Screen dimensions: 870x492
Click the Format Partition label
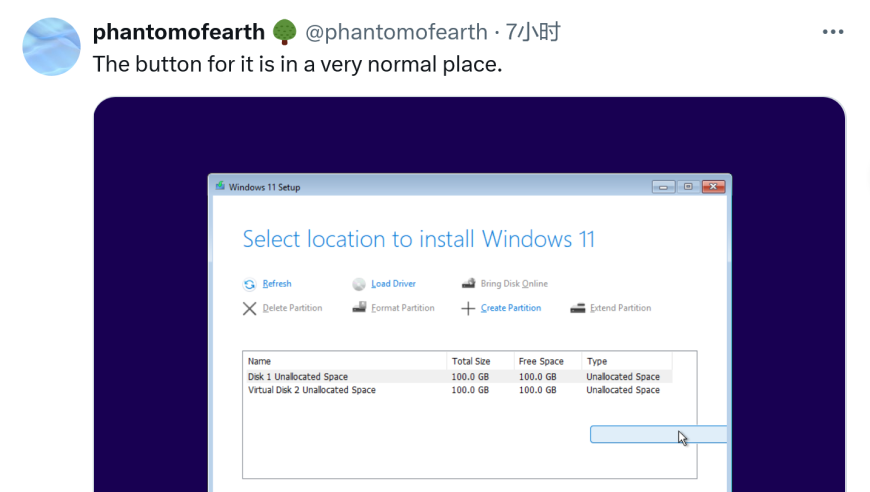pos(403,308)
